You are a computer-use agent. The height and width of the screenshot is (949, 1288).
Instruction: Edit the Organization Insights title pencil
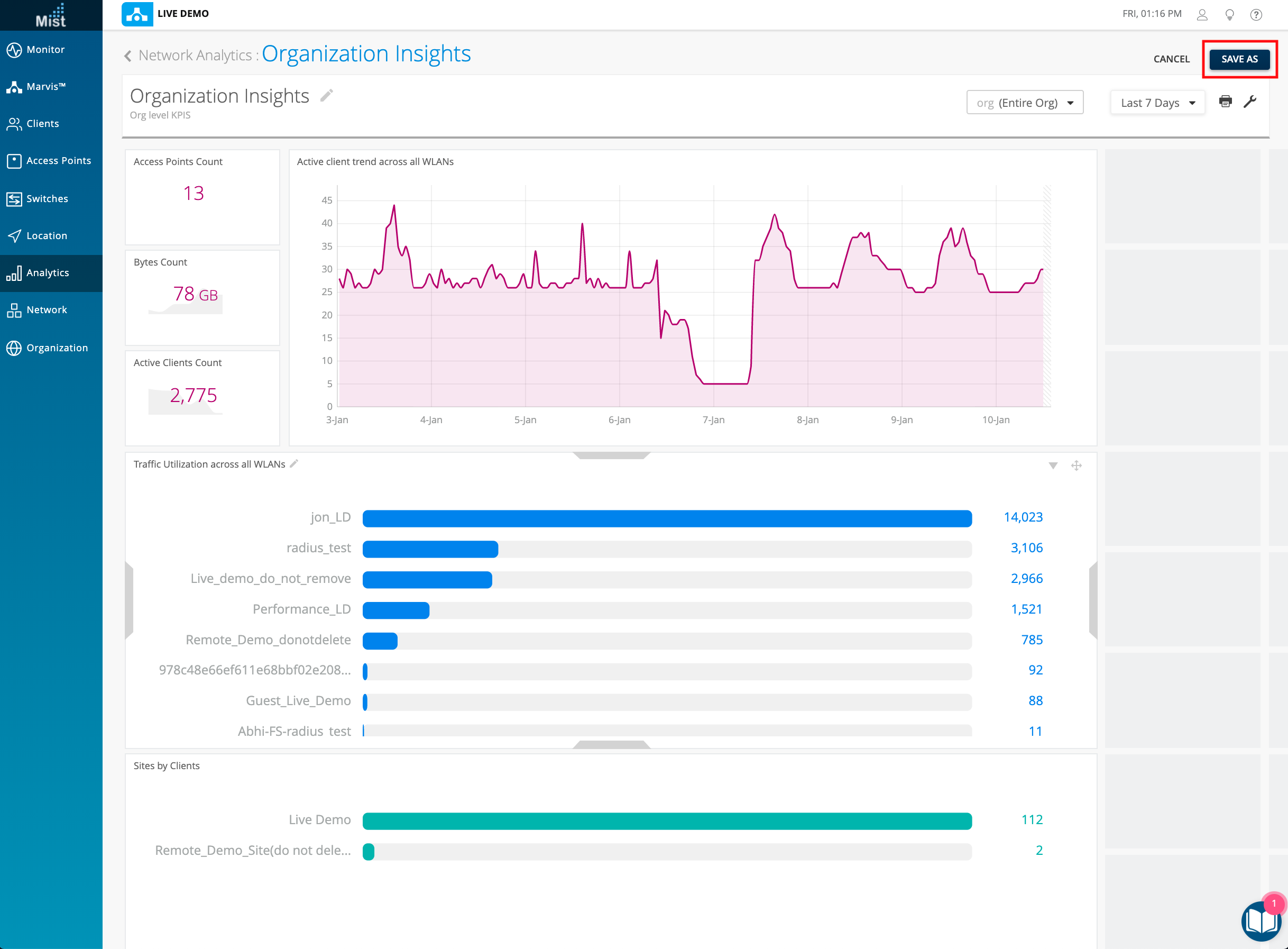[327, 95]
